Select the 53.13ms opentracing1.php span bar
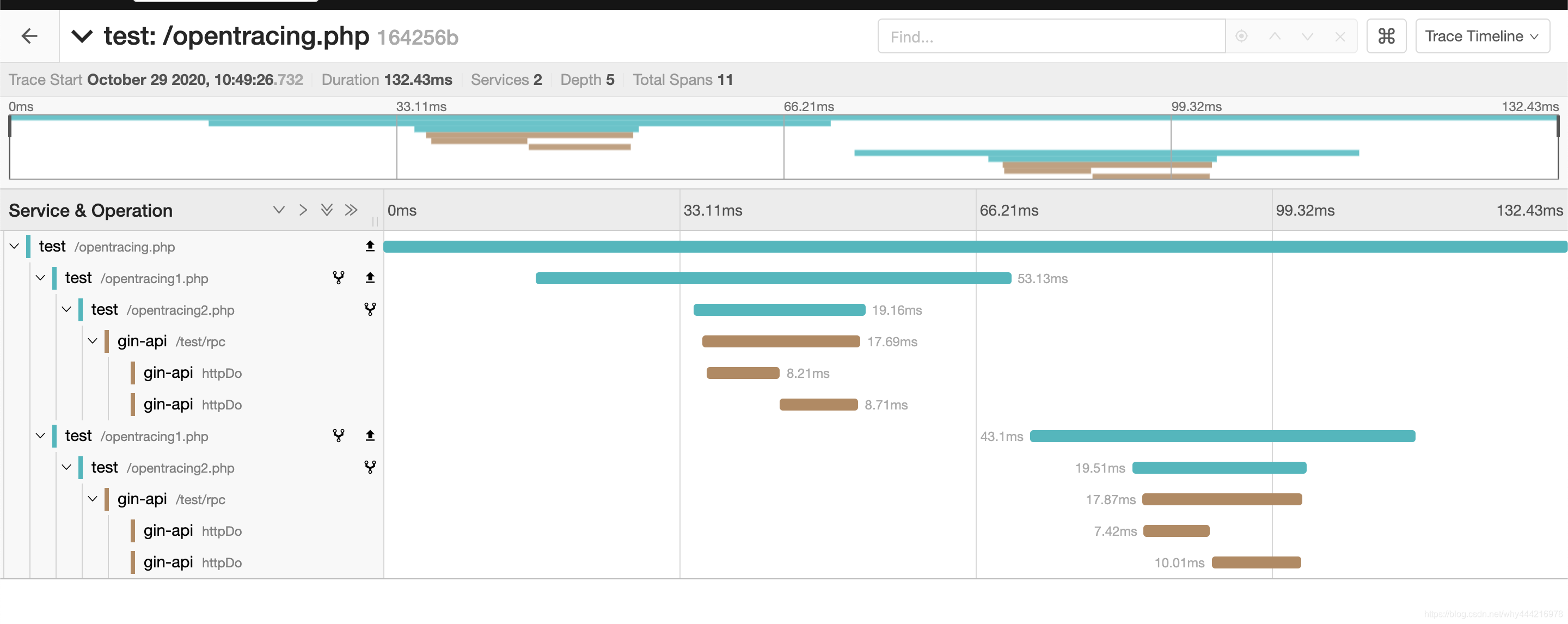 (x=773, y=278)
